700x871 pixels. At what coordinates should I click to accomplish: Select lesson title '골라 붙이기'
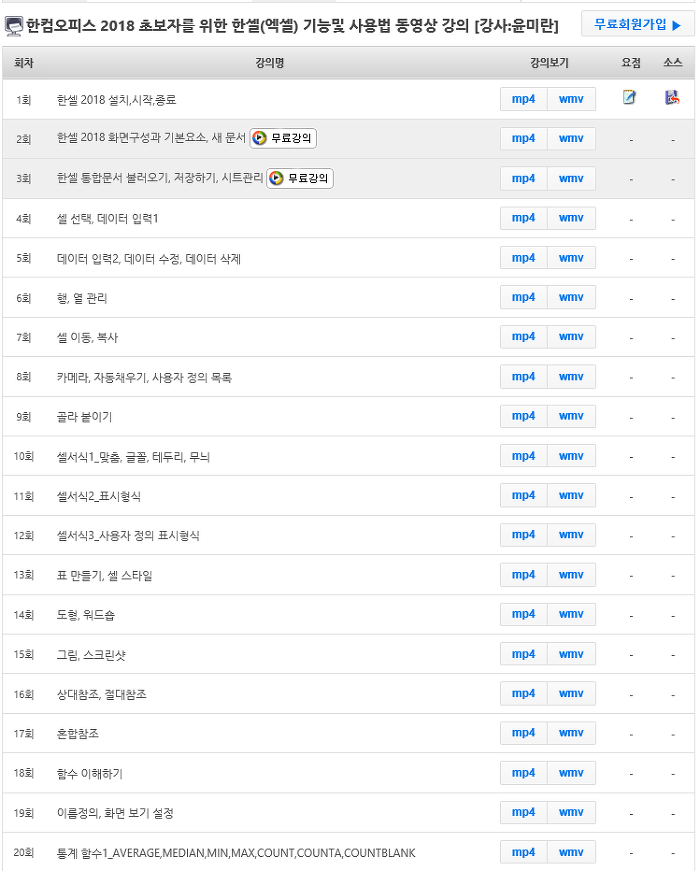(84, 417)
